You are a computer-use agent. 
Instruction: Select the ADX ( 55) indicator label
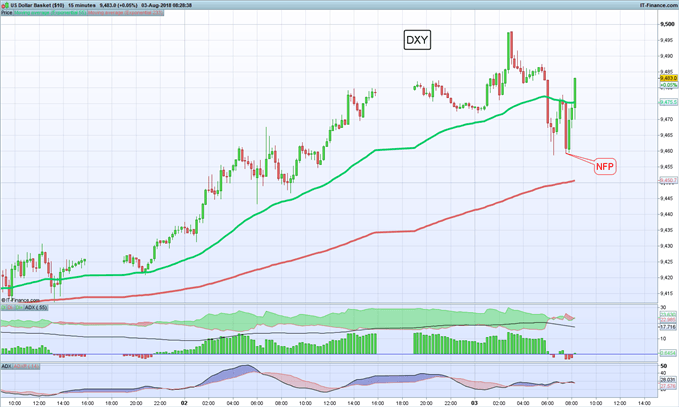[x=36, y=307]
